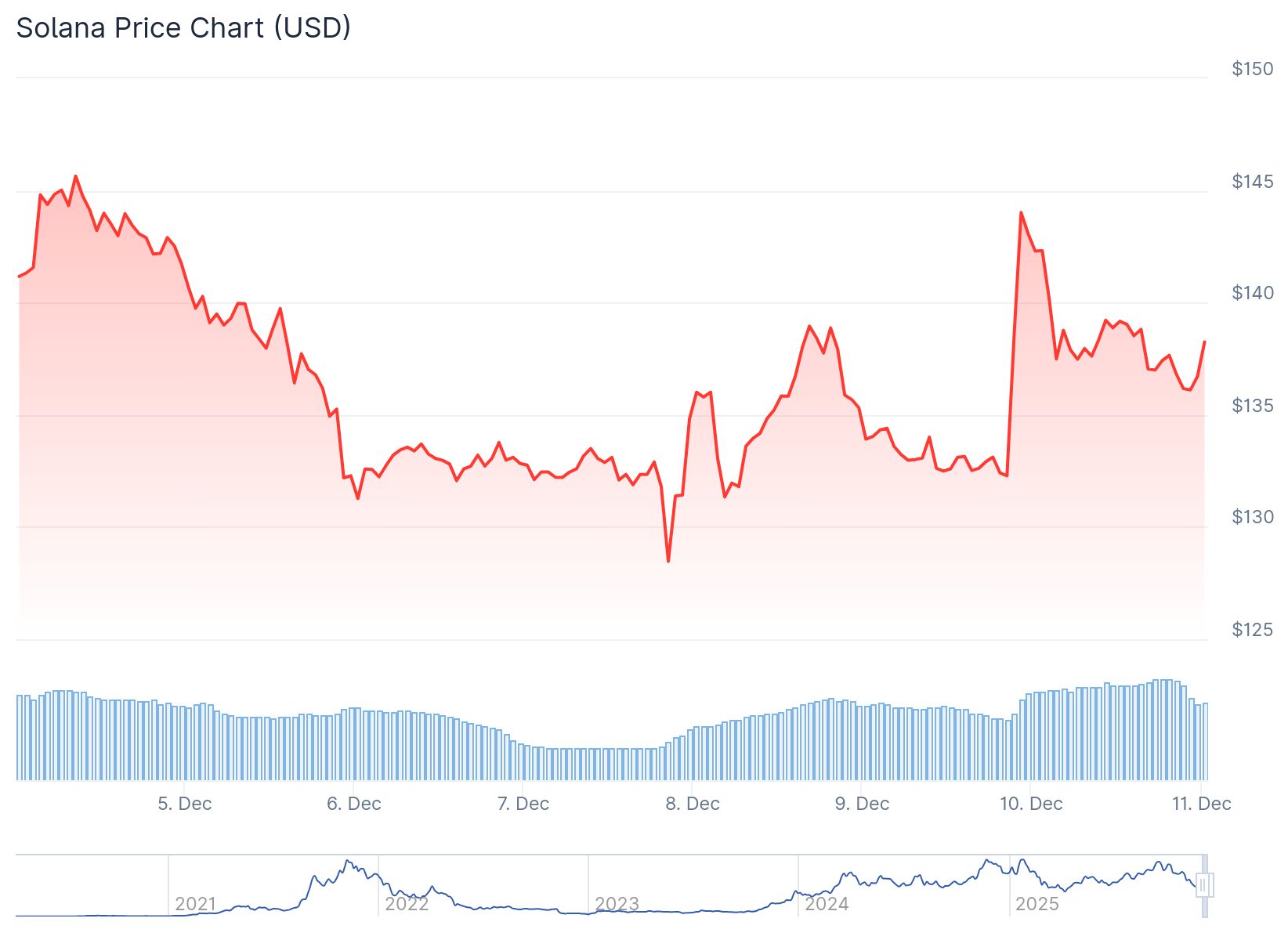Select the "7. Dec" axis label
Viewport: 1288px width, 940px height.
pyautogui.click(x=523, y=804)
